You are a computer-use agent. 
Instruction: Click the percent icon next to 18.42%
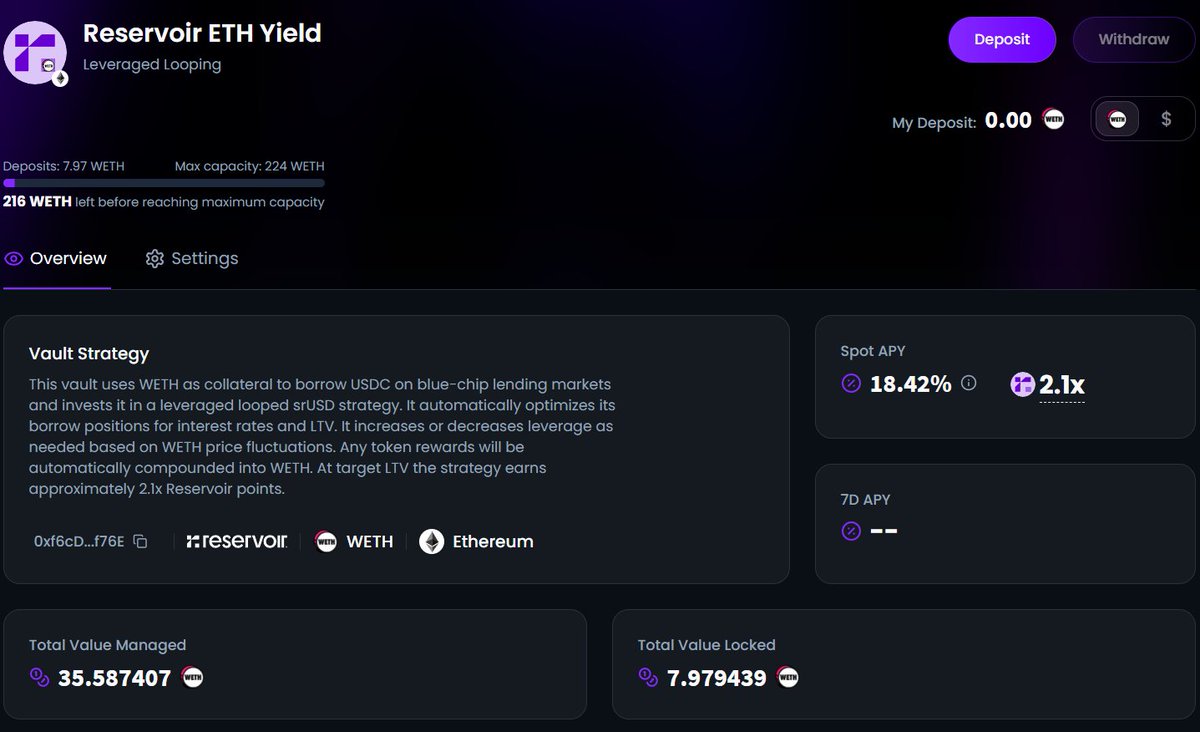[851, 383]
